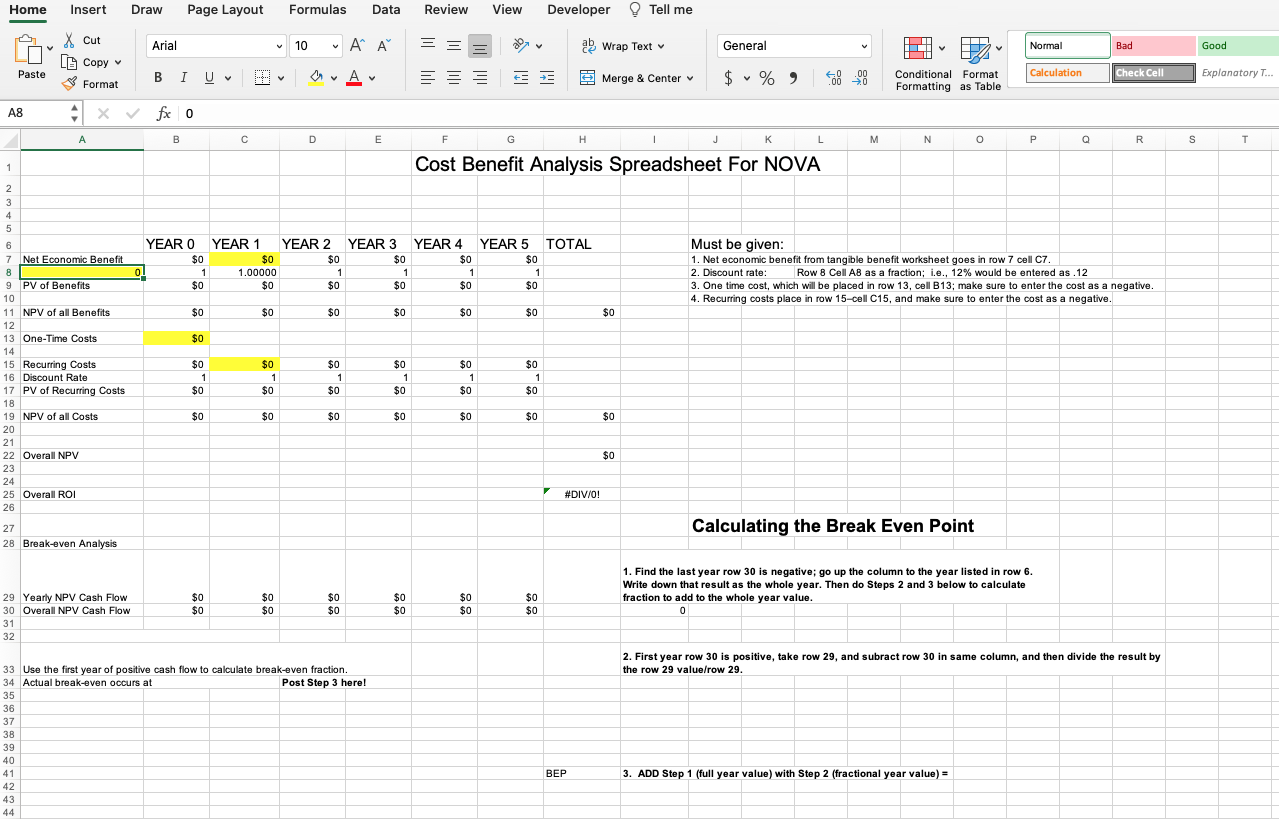Open the font size 10 dropdown
Viewport: 1279px width, 819px height.
click(x=336, y=46)
